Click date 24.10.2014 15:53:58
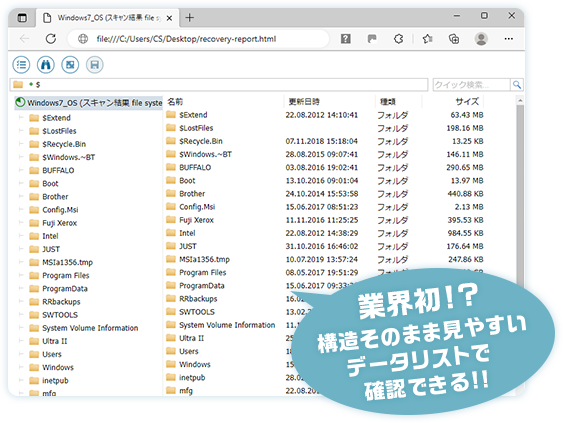Viewport: 563px width, 423px height. 322,194
